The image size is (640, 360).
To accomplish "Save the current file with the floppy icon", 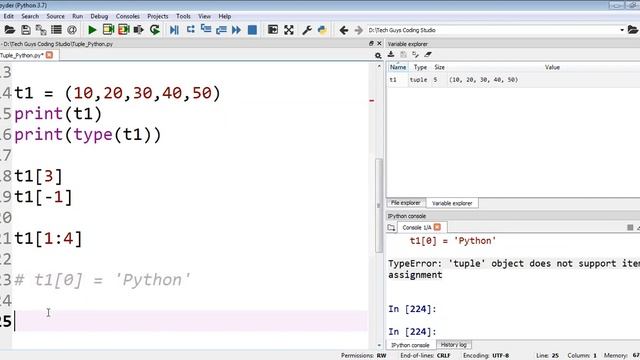I will pos(26,30).
